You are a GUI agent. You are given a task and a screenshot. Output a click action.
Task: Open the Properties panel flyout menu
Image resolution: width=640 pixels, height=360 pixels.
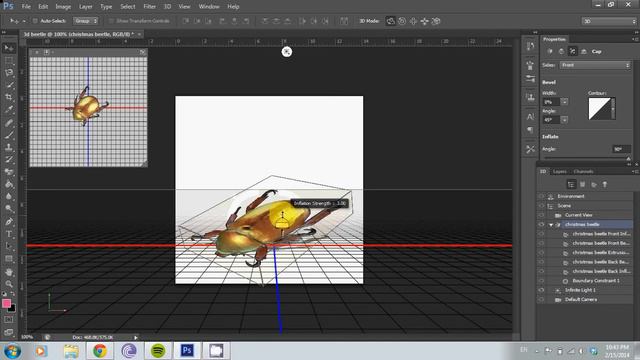point(636,39)
